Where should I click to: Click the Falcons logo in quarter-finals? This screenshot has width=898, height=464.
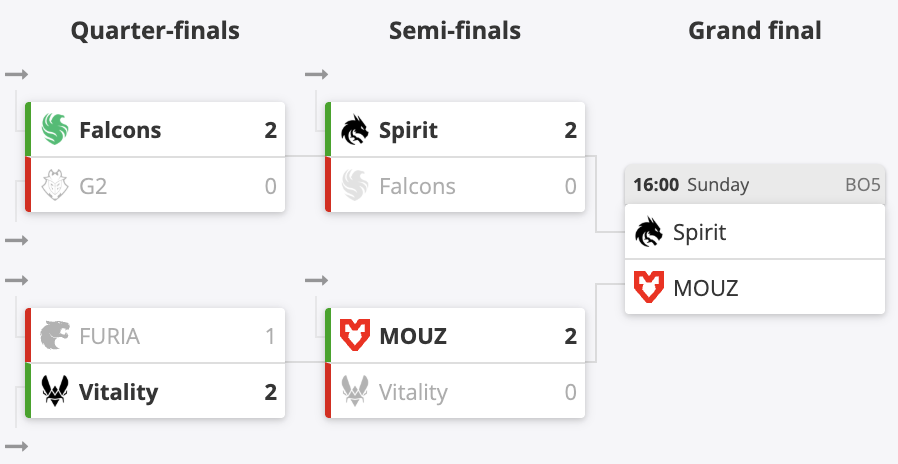point(55,129)
